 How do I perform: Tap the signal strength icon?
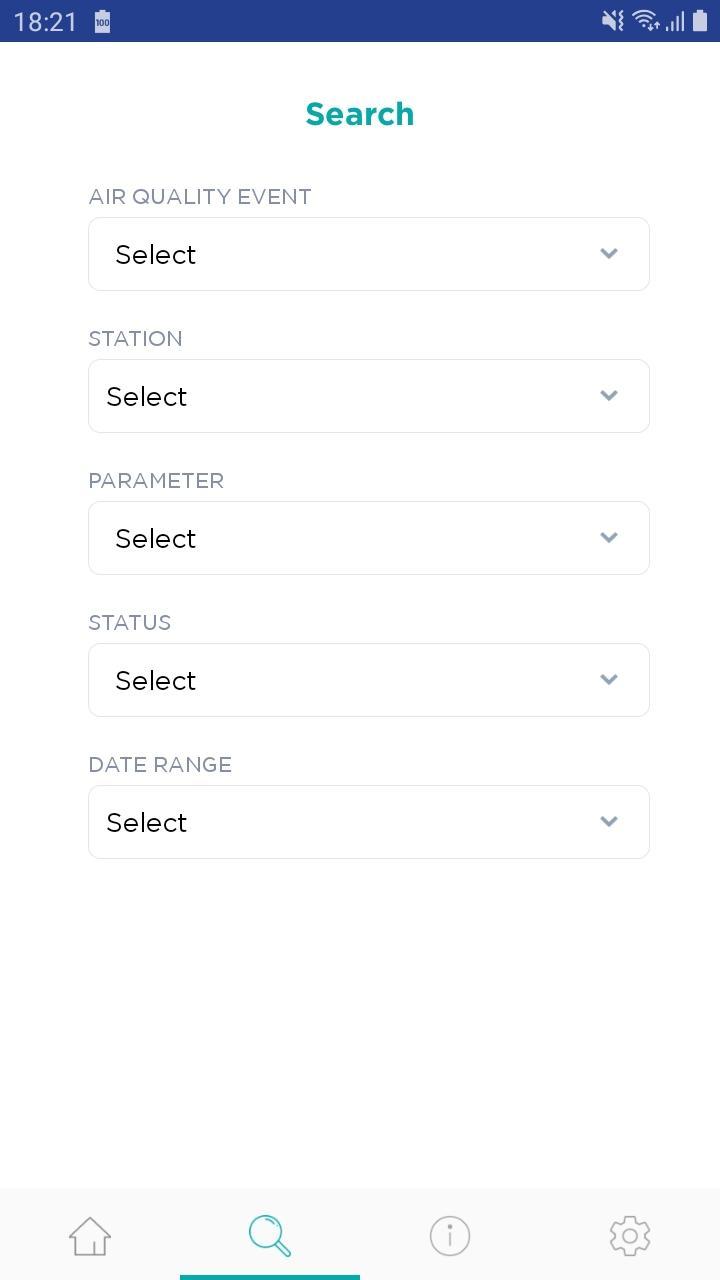675,21
